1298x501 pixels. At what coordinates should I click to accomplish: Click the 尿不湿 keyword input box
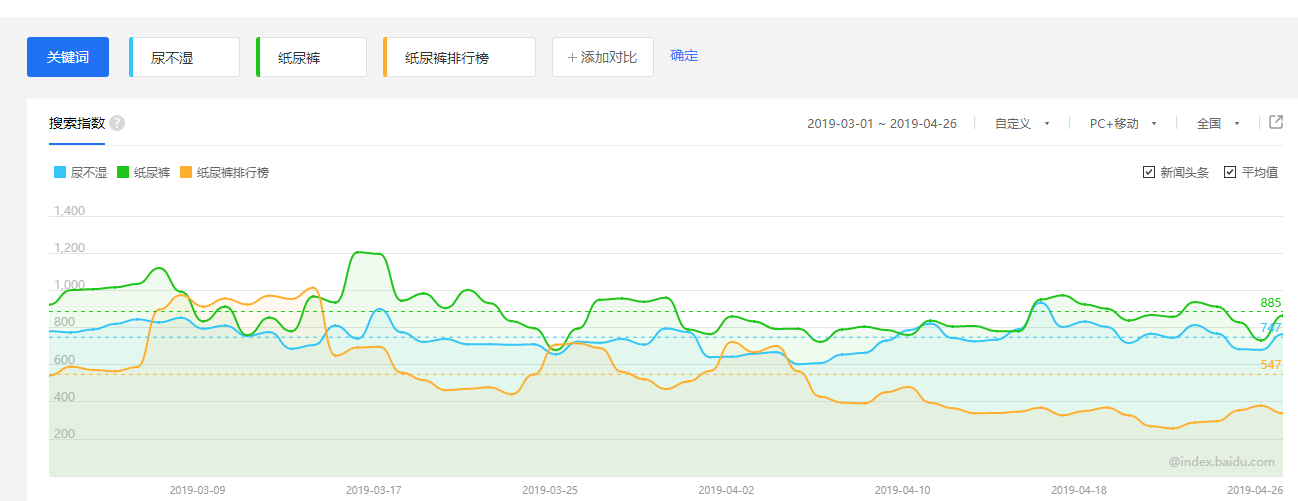coord(186,57)
